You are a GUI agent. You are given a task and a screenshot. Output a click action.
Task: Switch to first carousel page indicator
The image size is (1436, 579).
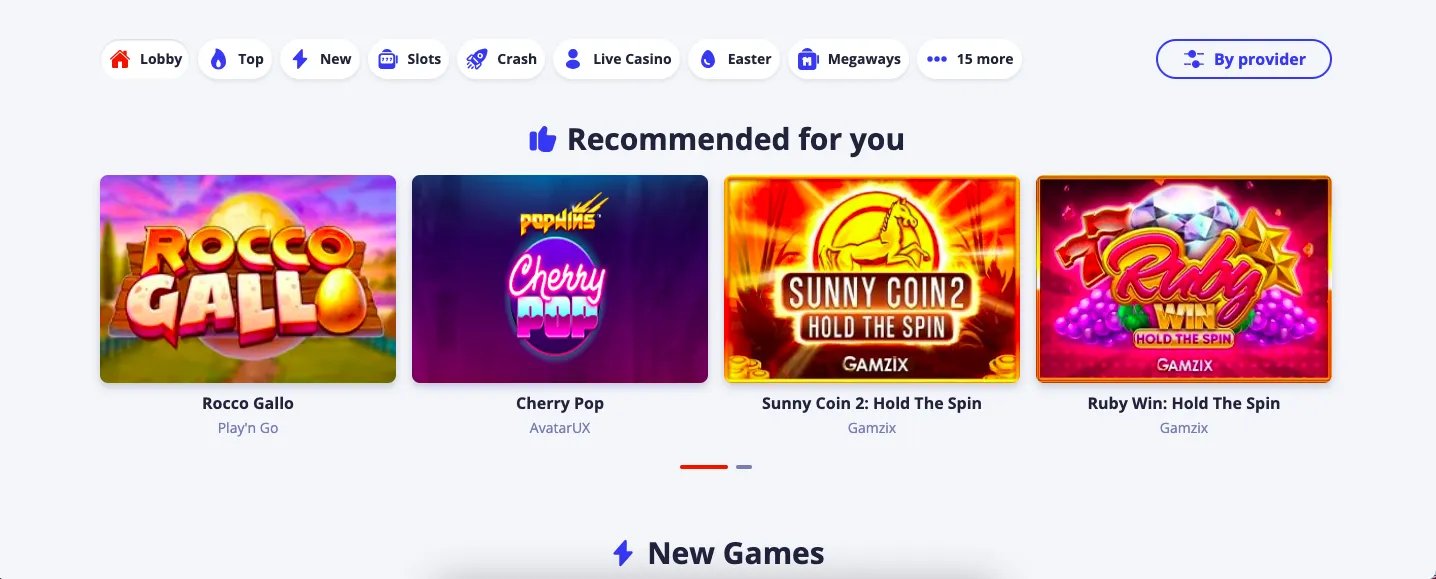click(x=704, y=467)
